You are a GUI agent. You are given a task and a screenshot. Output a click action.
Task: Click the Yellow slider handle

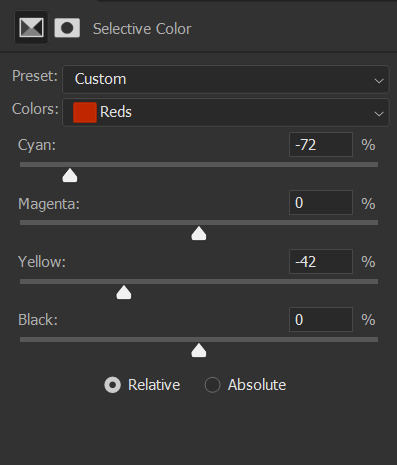124,292
